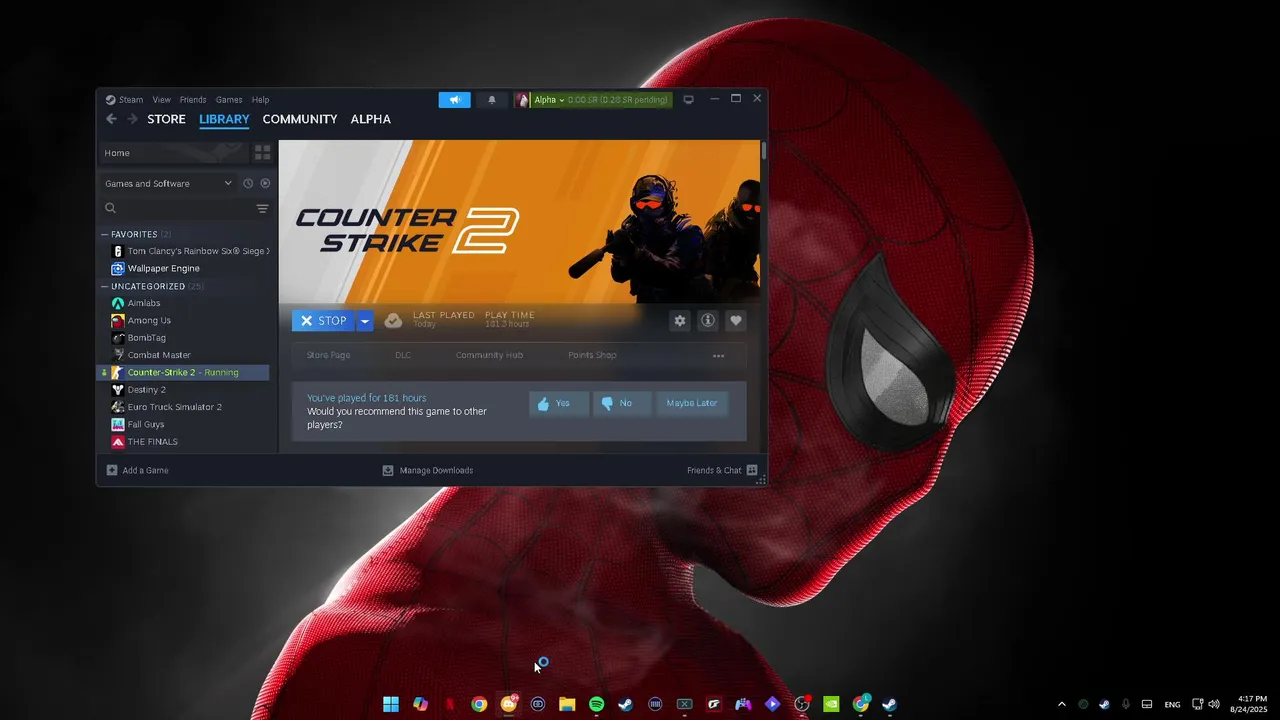Open the Copilot taskbar icon
1280x720 pixels.
click(x=421, y=704)
